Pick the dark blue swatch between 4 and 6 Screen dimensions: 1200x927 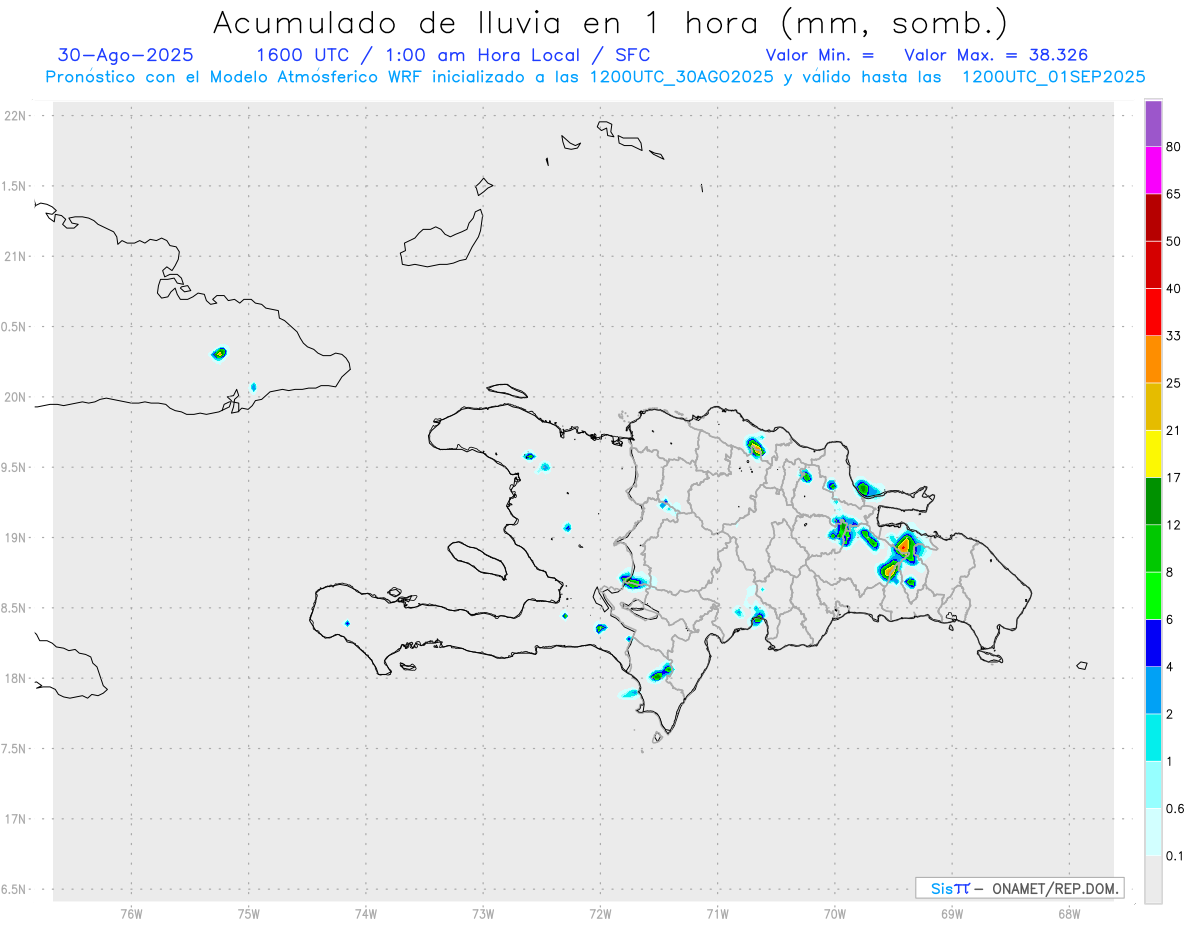coord(1153,643)
